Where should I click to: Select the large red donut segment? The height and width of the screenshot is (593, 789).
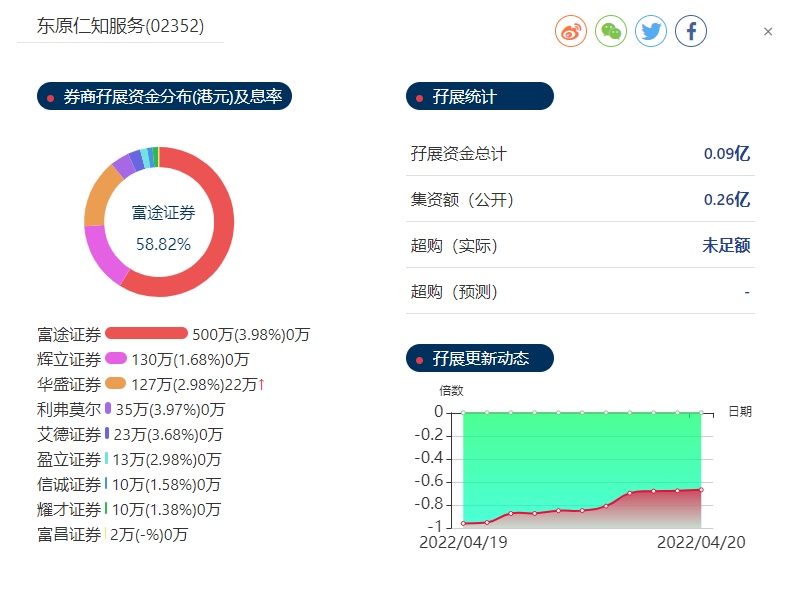[x=223, y=221]
